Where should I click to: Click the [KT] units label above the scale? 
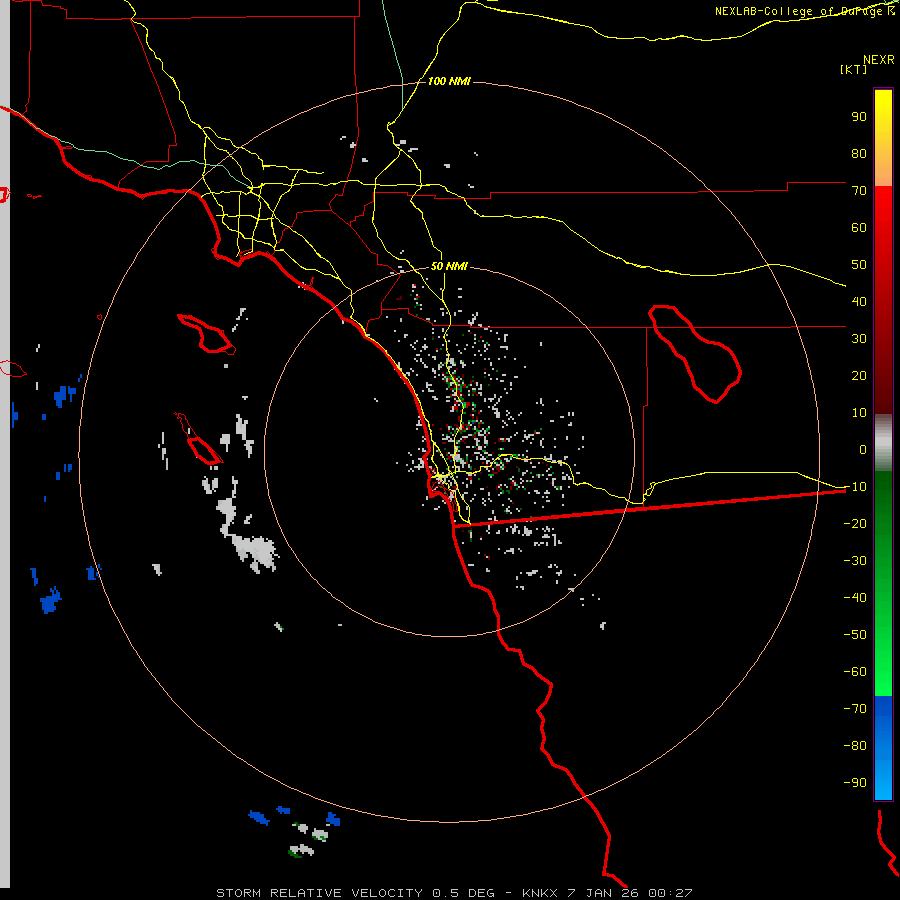[854, 69]
